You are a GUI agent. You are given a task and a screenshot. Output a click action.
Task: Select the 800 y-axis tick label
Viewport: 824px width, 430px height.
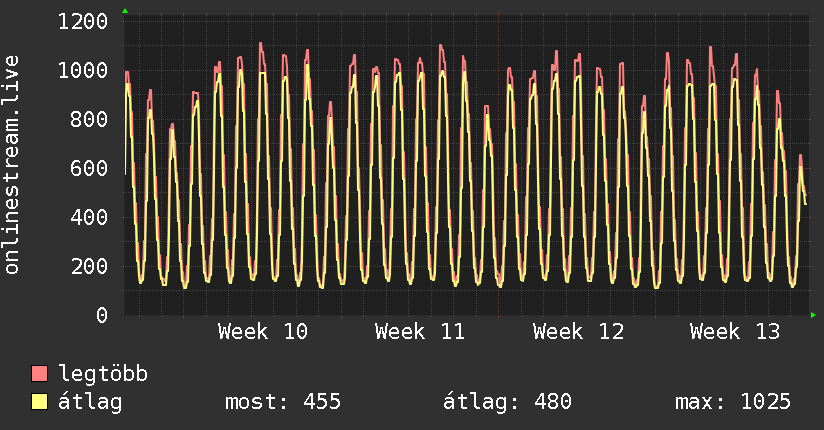[x=88, y=119]
